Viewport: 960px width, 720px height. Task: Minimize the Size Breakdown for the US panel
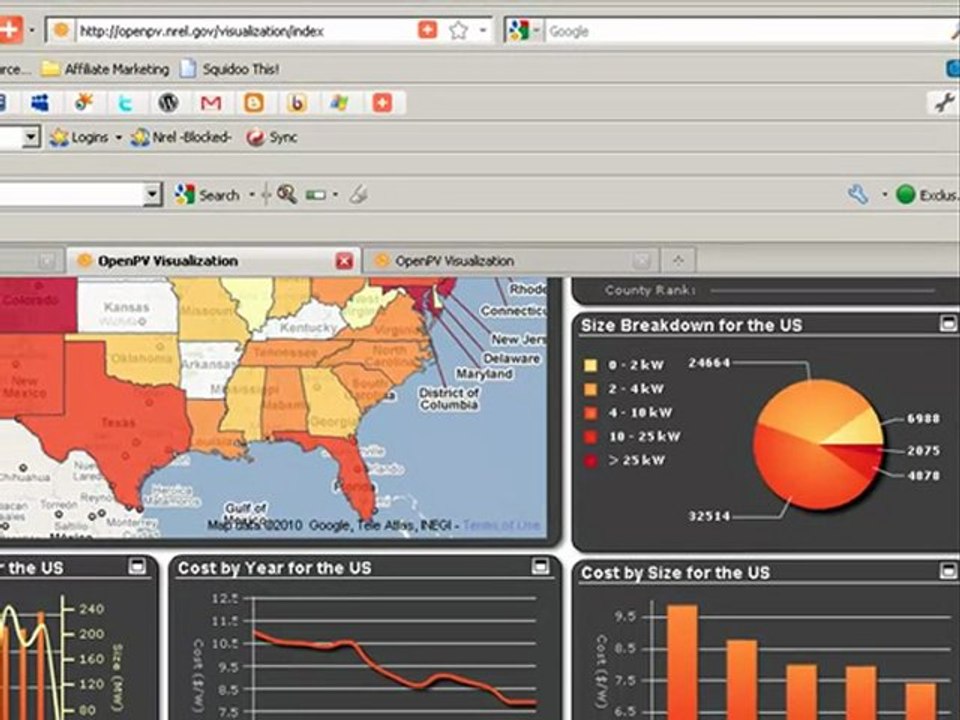click(x=948, y=324)
